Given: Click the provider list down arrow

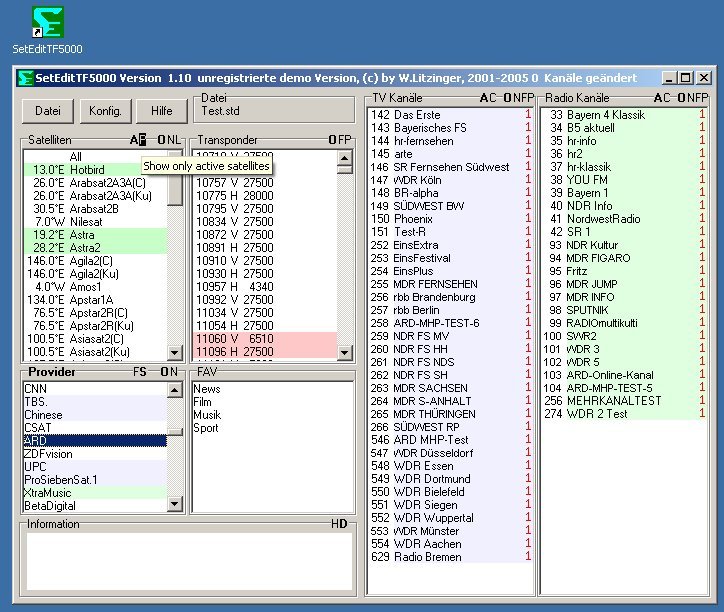Looking at the screenshot, I should pos(175,504).
